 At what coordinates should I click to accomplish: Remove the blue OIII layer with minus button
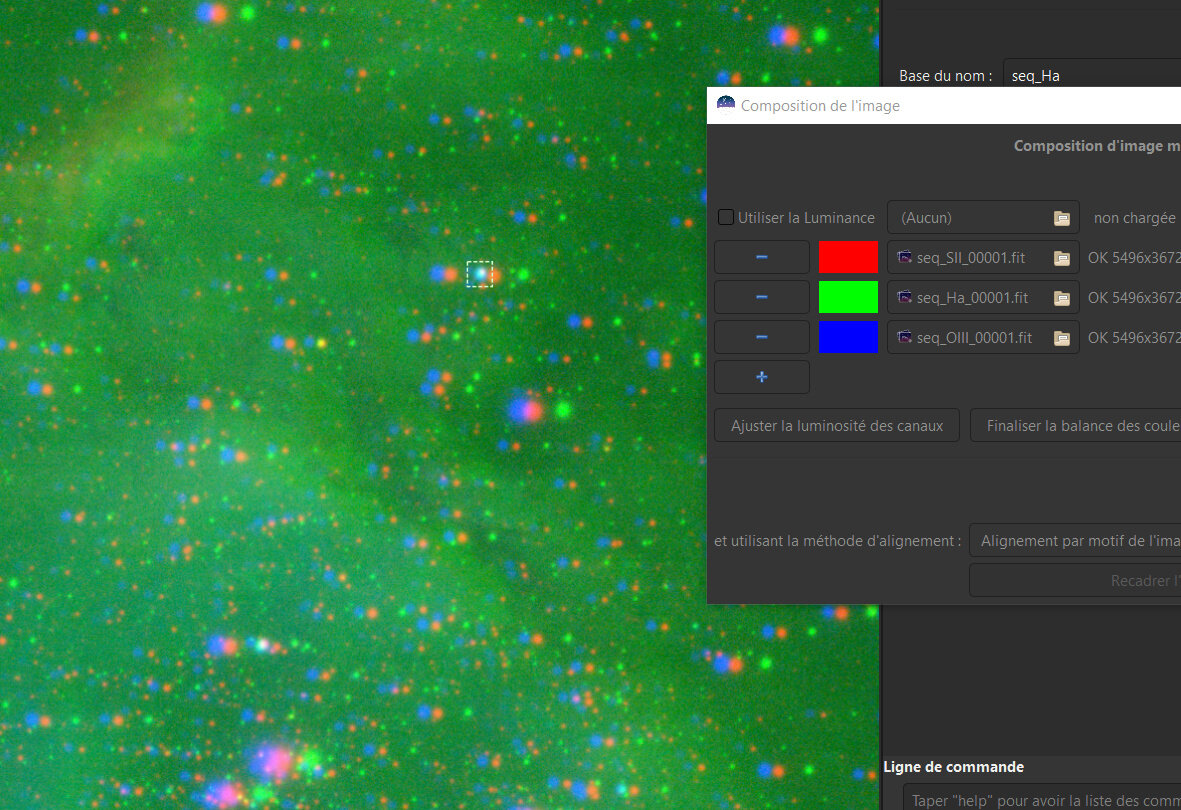tap(761, 338)
